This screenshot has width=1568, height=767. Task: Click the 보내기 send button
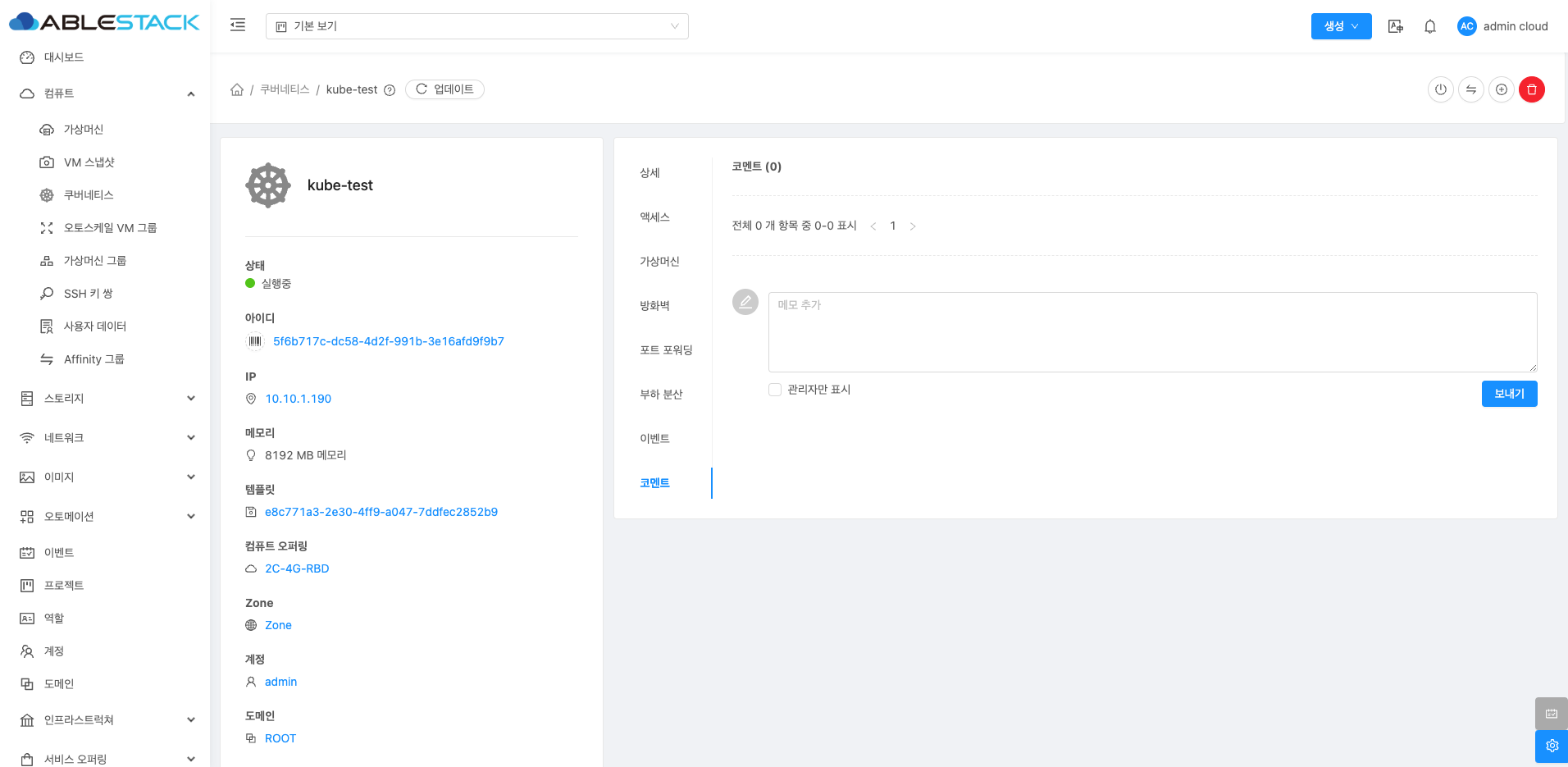(x=1508, y=394)
